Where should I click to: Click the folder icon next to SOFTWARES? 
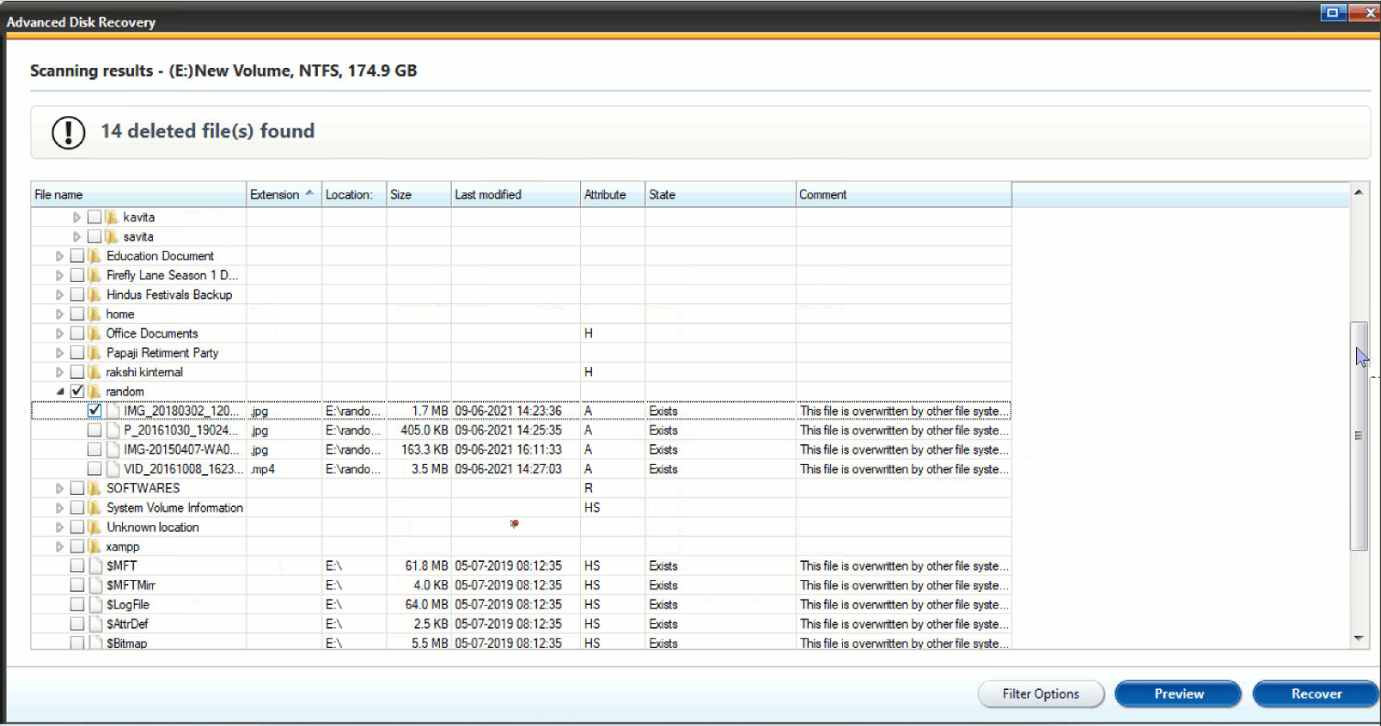(x=95, y=488)
